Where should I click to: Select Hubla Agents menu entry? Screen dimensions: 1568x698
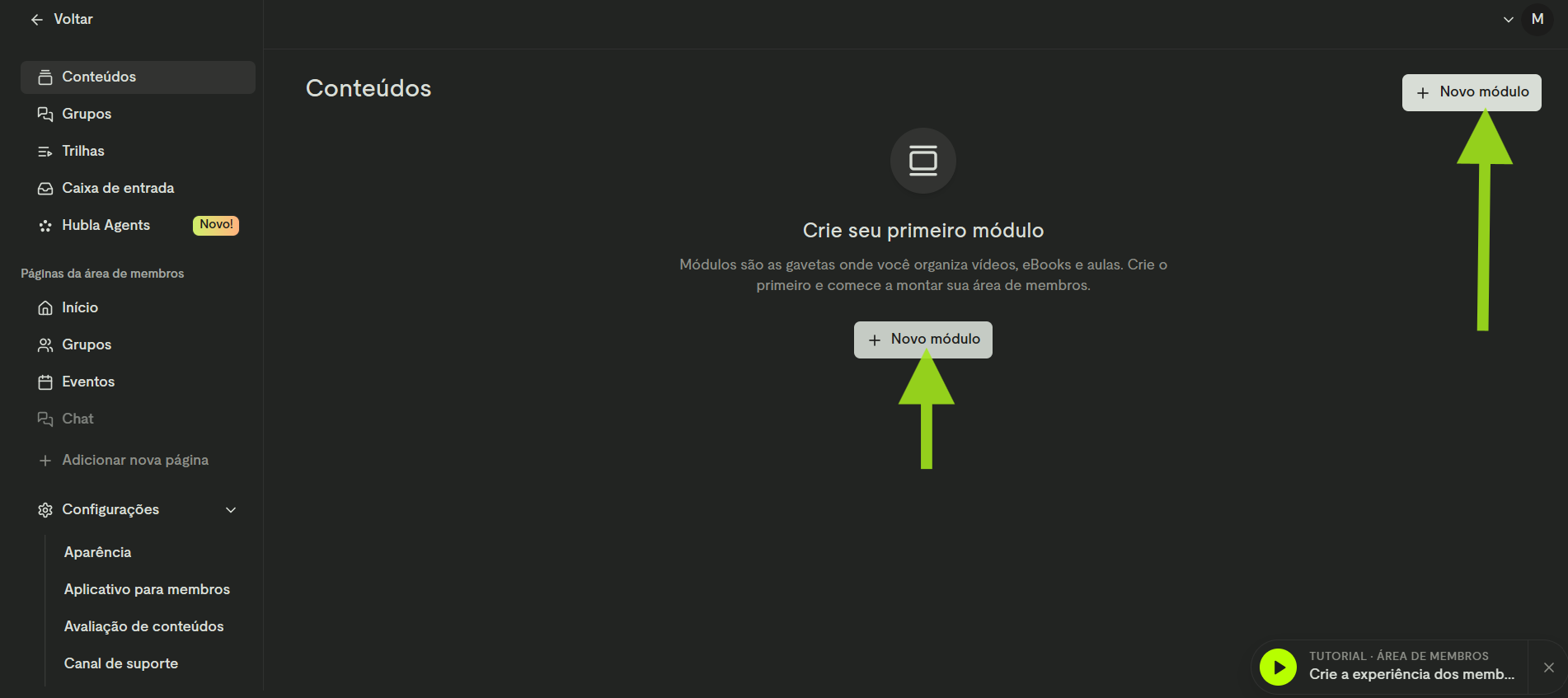click(x=138, y=225)
